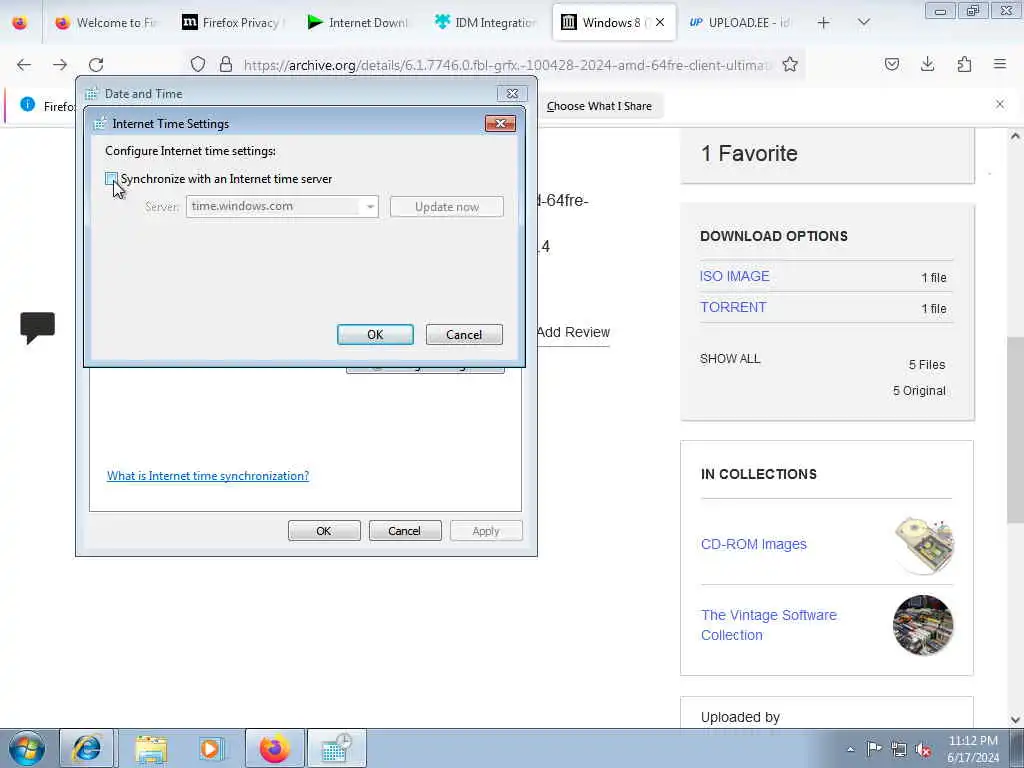
Task: Open a new tab
Action: [x=824, y=23]
